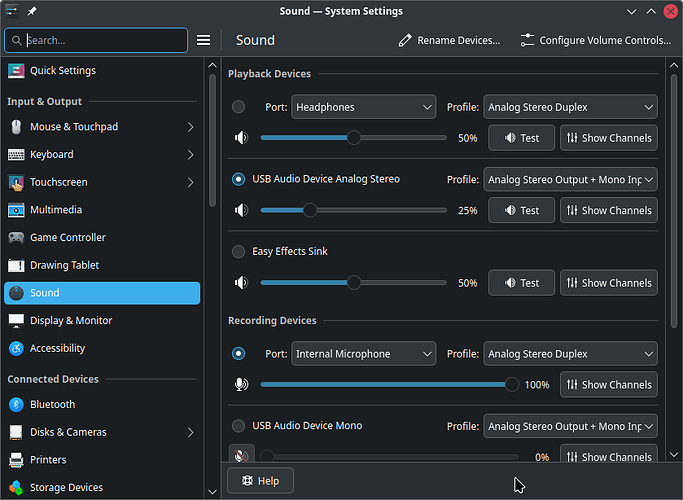
Task: Test USB Audio Device Analog Stereo output
Action: coord(521,210)
